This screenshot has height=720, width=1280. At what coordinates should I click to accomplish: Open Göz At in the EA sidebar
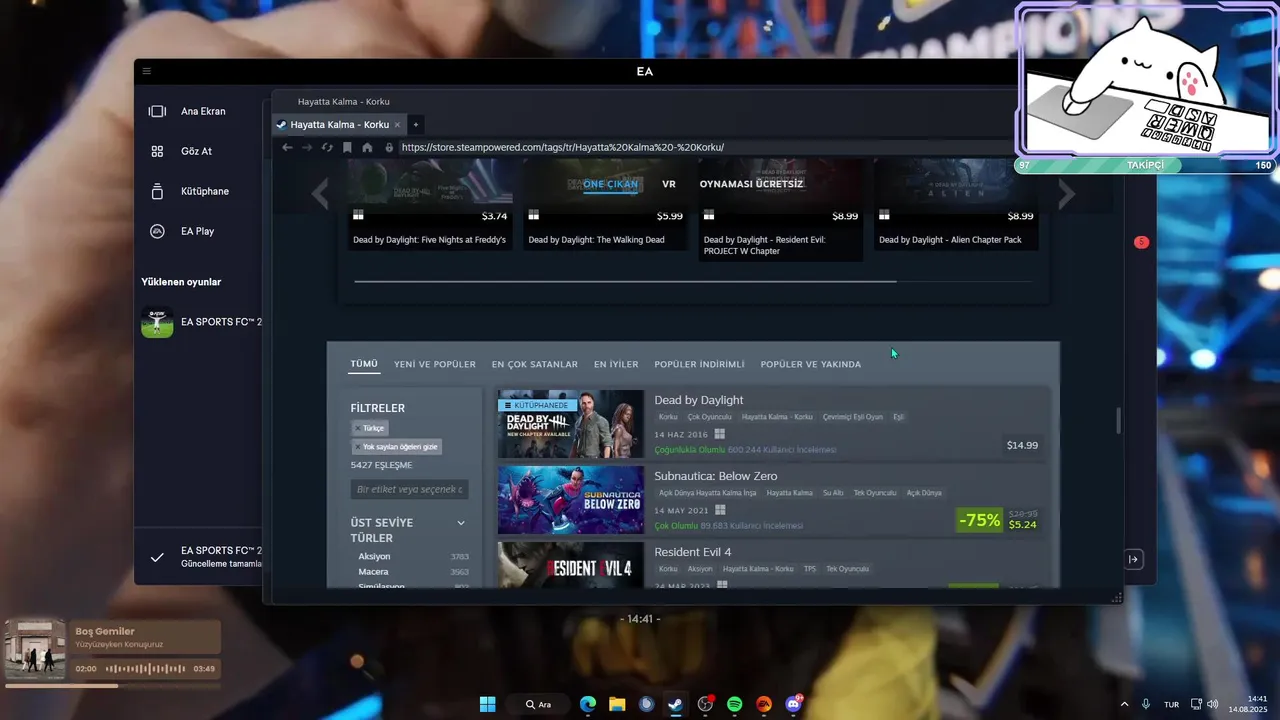(196, 151)
